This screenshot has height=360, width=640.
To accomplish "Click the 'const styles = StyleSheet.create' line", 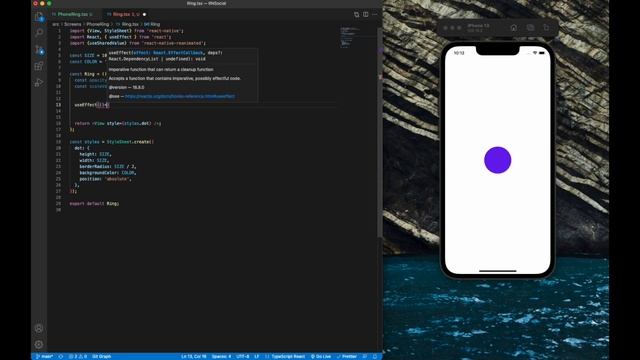I will 112,142.
